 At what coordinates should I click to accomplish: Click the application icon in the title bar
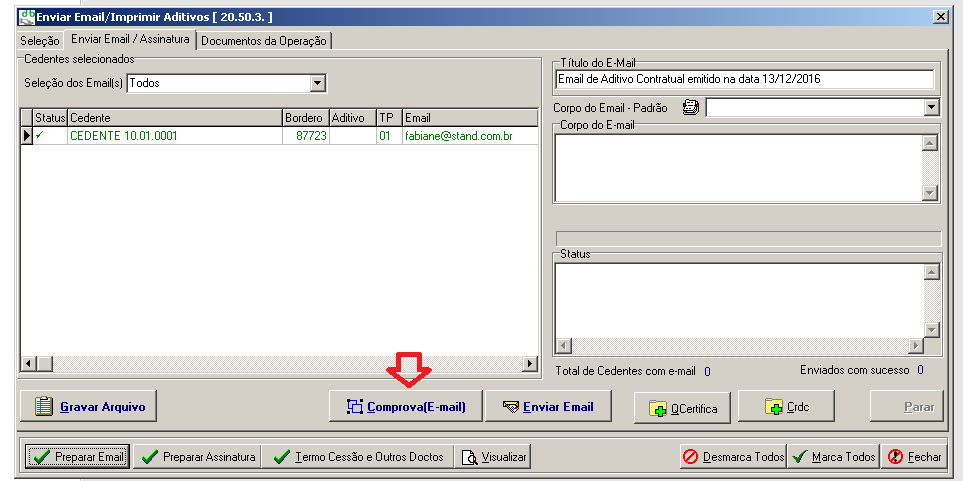pos(26,17)
